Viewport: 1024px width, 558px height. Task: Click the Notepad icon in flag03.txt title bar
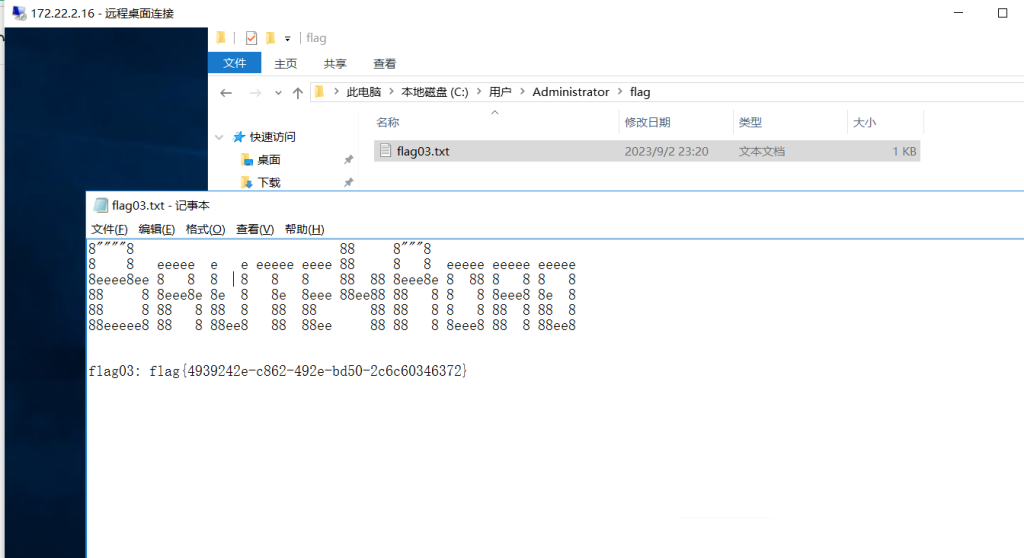point(100,205)
